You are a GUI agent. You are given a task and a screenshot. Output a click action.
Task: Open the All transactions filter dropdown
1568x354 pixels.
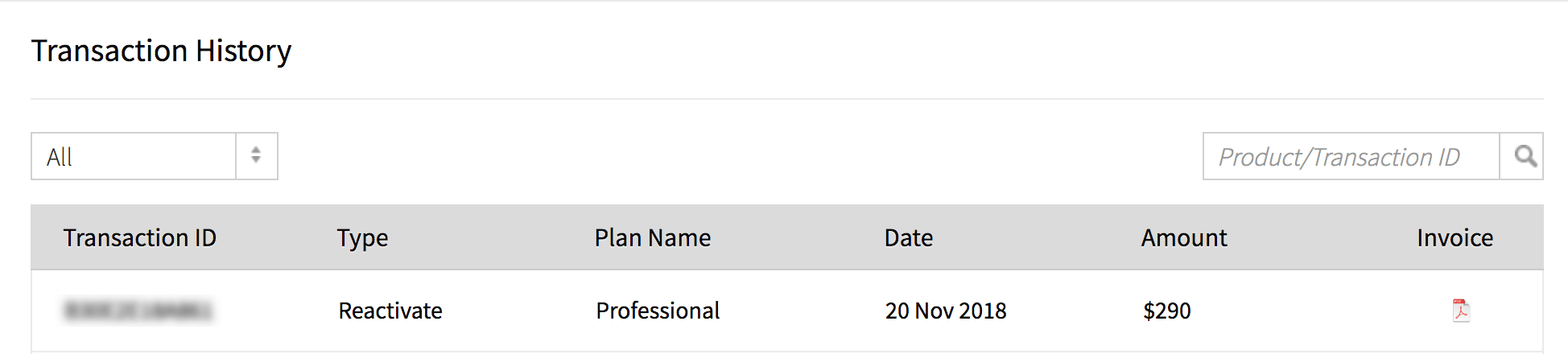[134, 156]
